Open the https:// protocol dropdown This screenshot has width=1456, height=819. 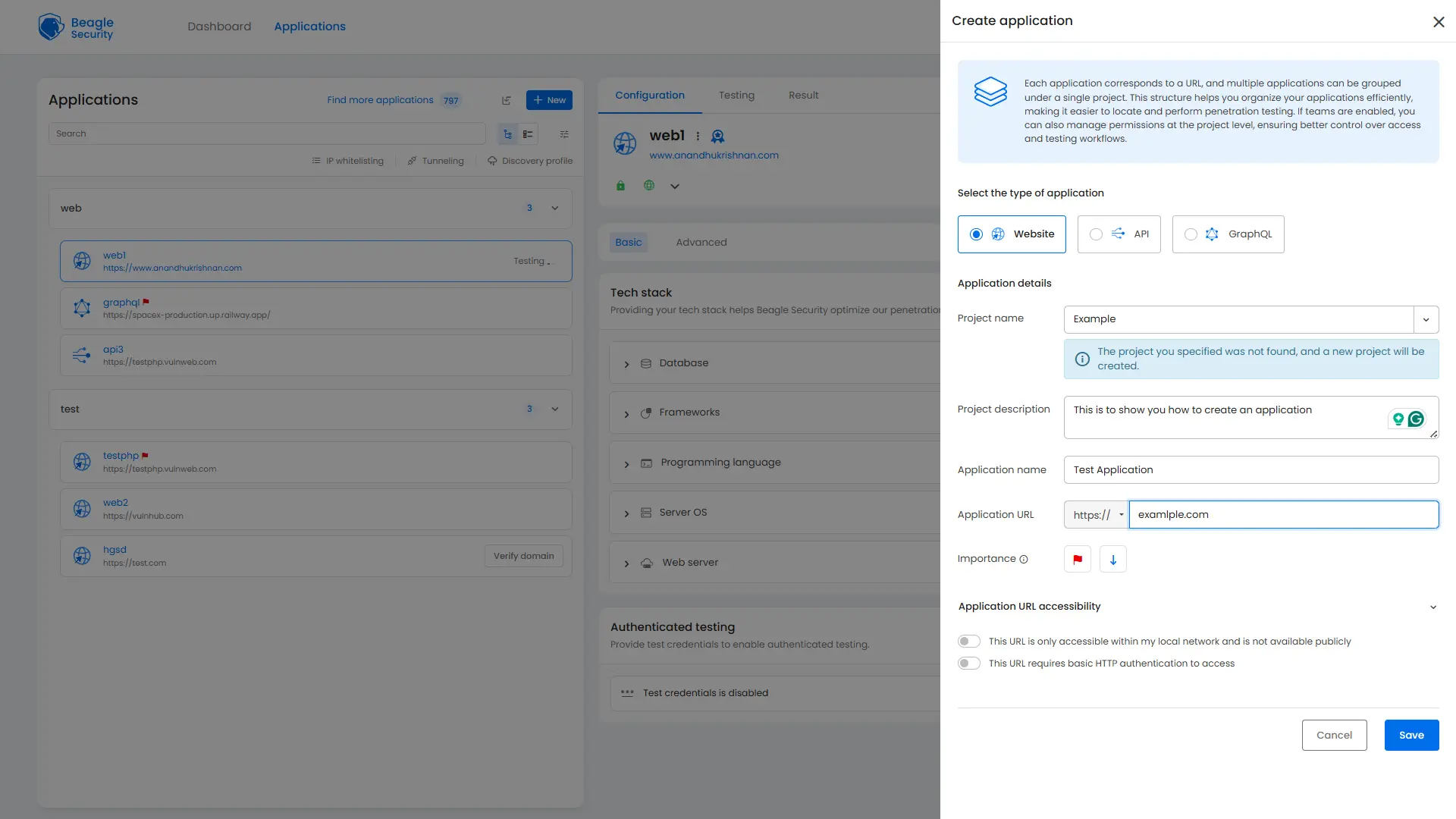point(1122,514)
